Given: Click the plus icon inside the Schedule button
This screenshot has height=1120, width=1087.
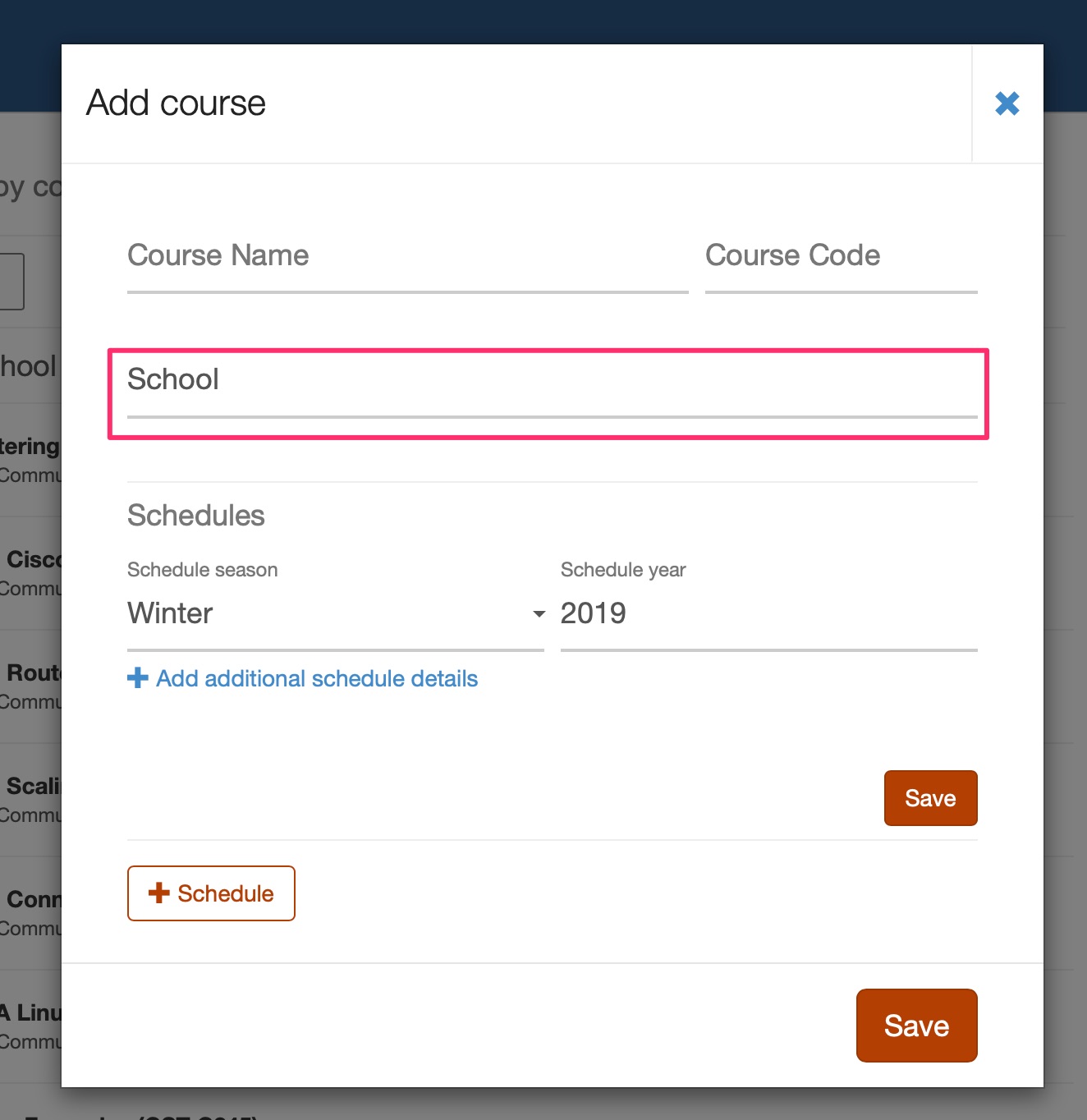Looking at the screenshot, I should click(x=158, y=893).
